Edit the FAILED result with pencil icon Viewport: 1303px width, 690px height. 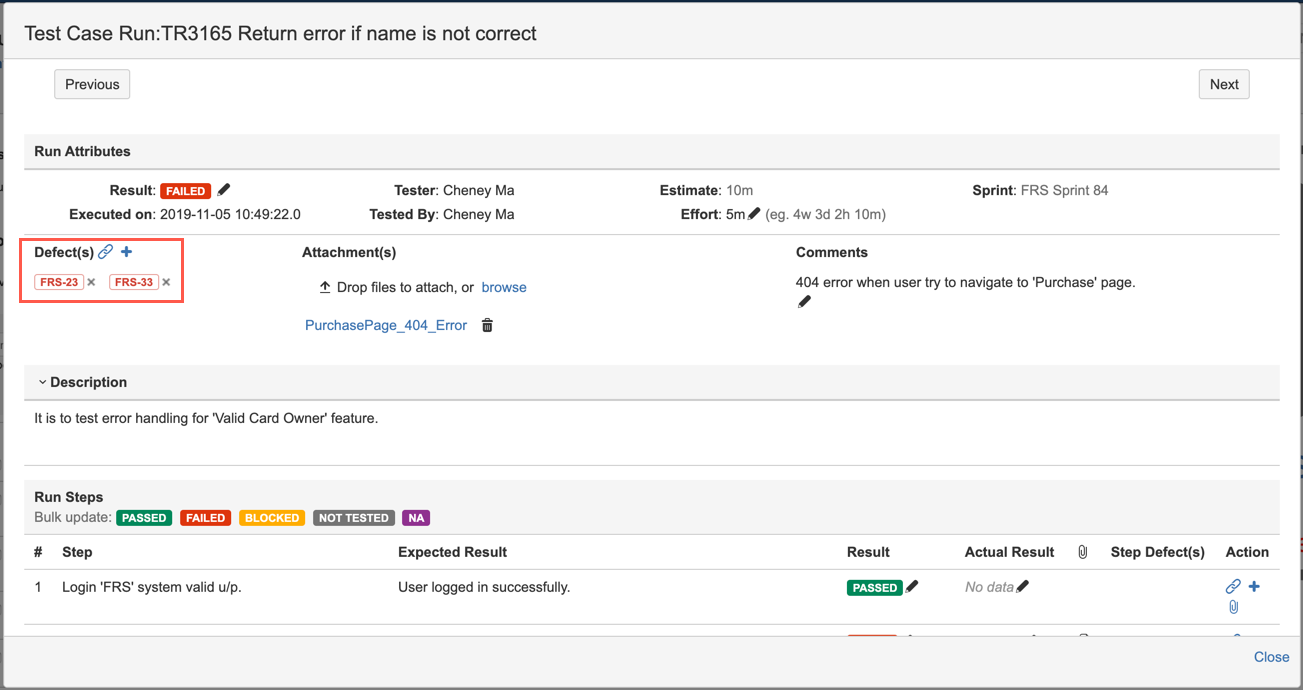pyautogui.click(x=224, y=190)
